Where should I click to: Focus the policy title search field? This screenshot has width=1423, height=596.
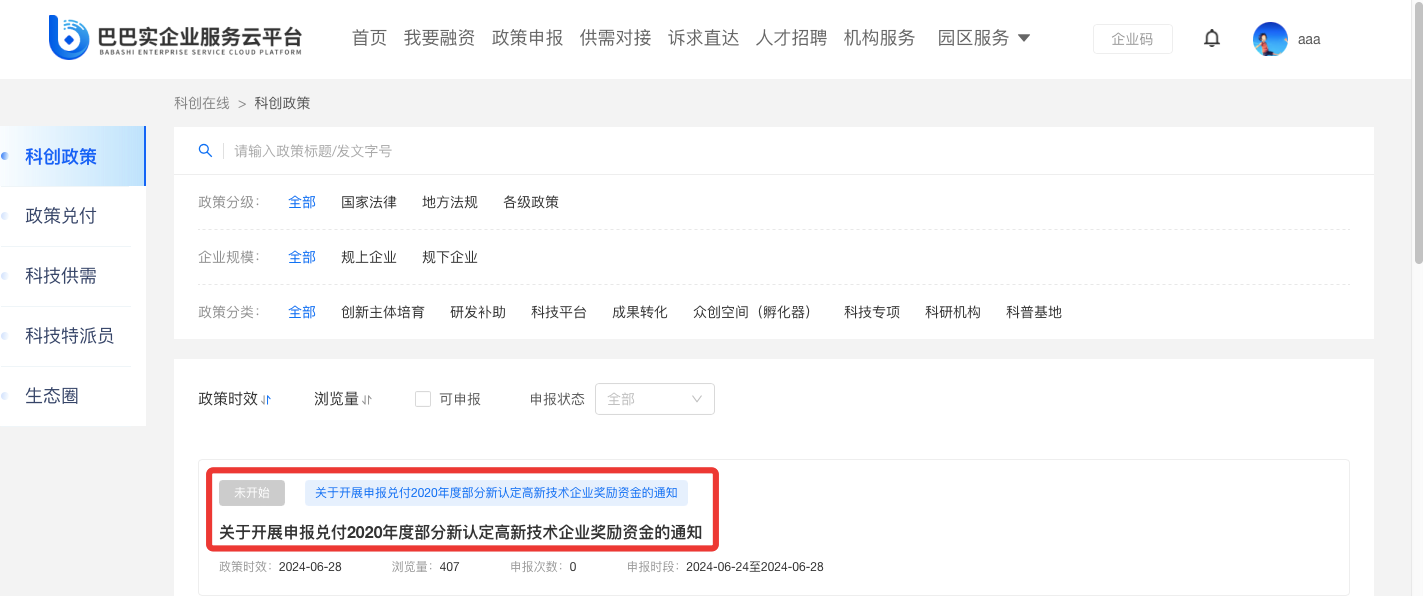pyautogui.click(x=790, y=151)
